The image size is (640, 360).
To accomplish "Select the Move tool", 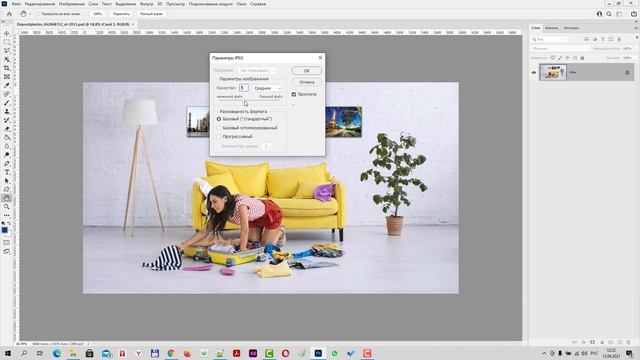I will (x=7, y=33).
